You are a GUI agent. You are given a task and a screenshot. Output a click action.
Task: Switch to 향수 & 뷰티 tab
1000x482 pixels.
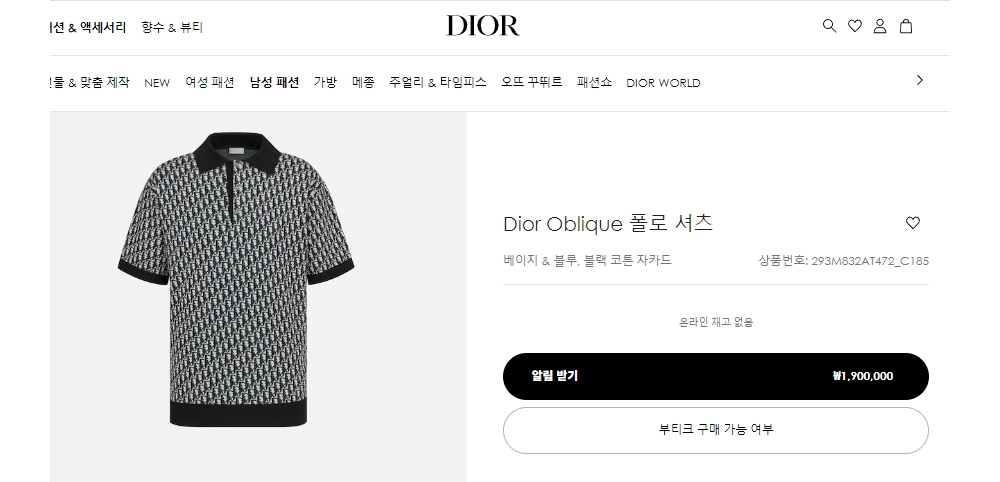(x=172, y=27)
